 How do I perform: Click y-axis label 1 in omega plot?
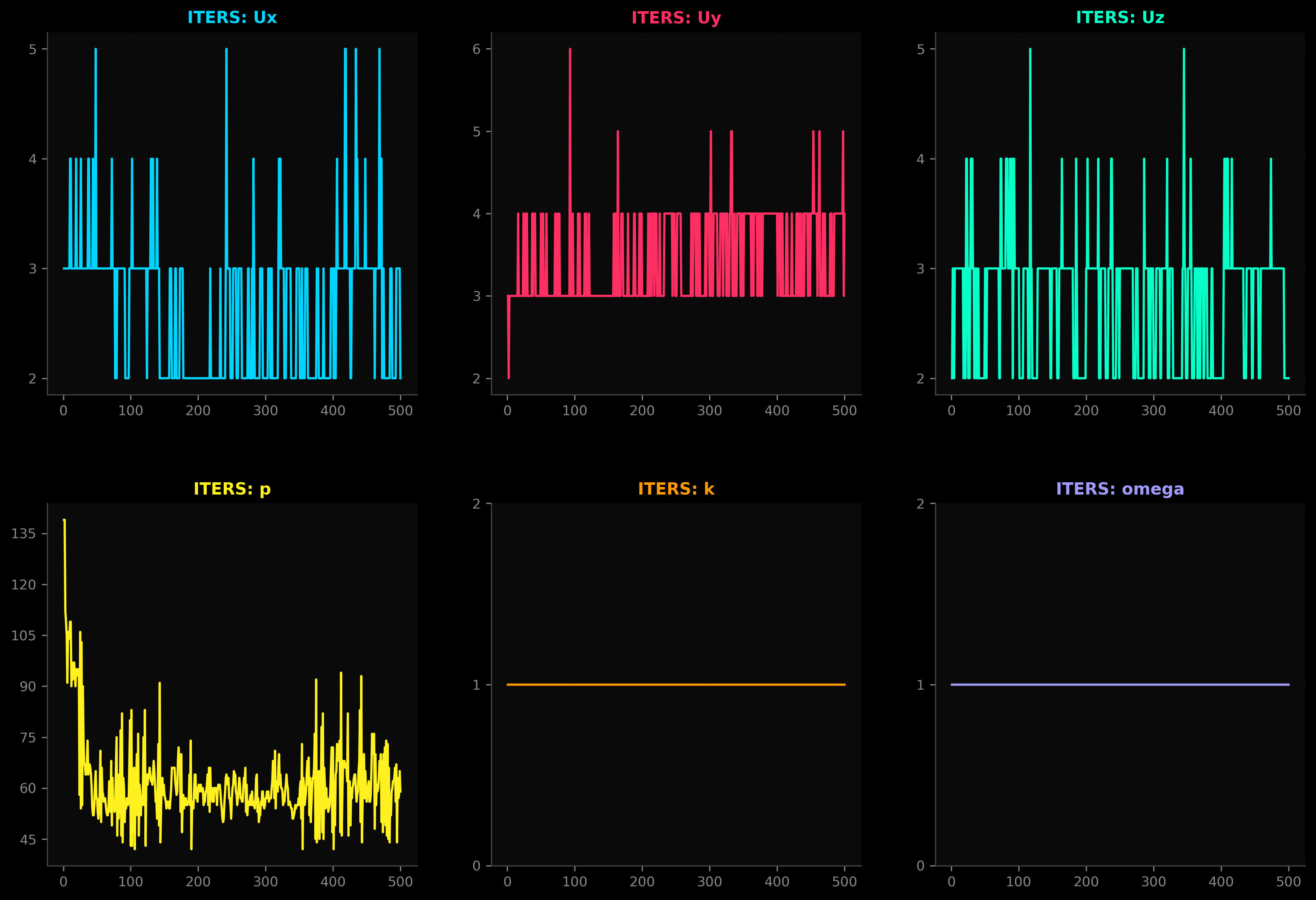[x=920, y=685]
